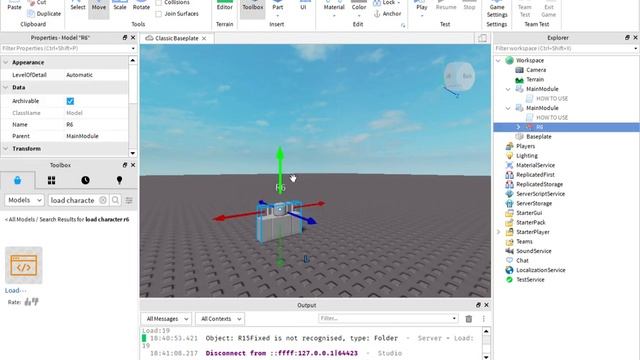Start Play test
The width and height of the screenshot is (640, 360).
click(x=422, y=8)
